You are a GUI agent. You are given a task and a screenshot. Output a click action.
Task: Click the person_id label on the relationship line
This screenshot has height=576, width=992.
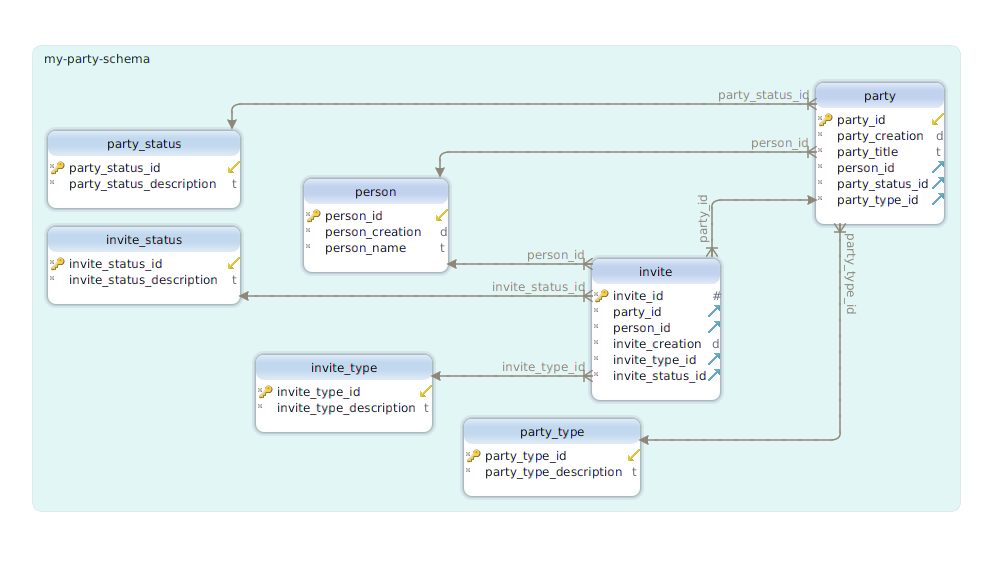pos(556,255)
